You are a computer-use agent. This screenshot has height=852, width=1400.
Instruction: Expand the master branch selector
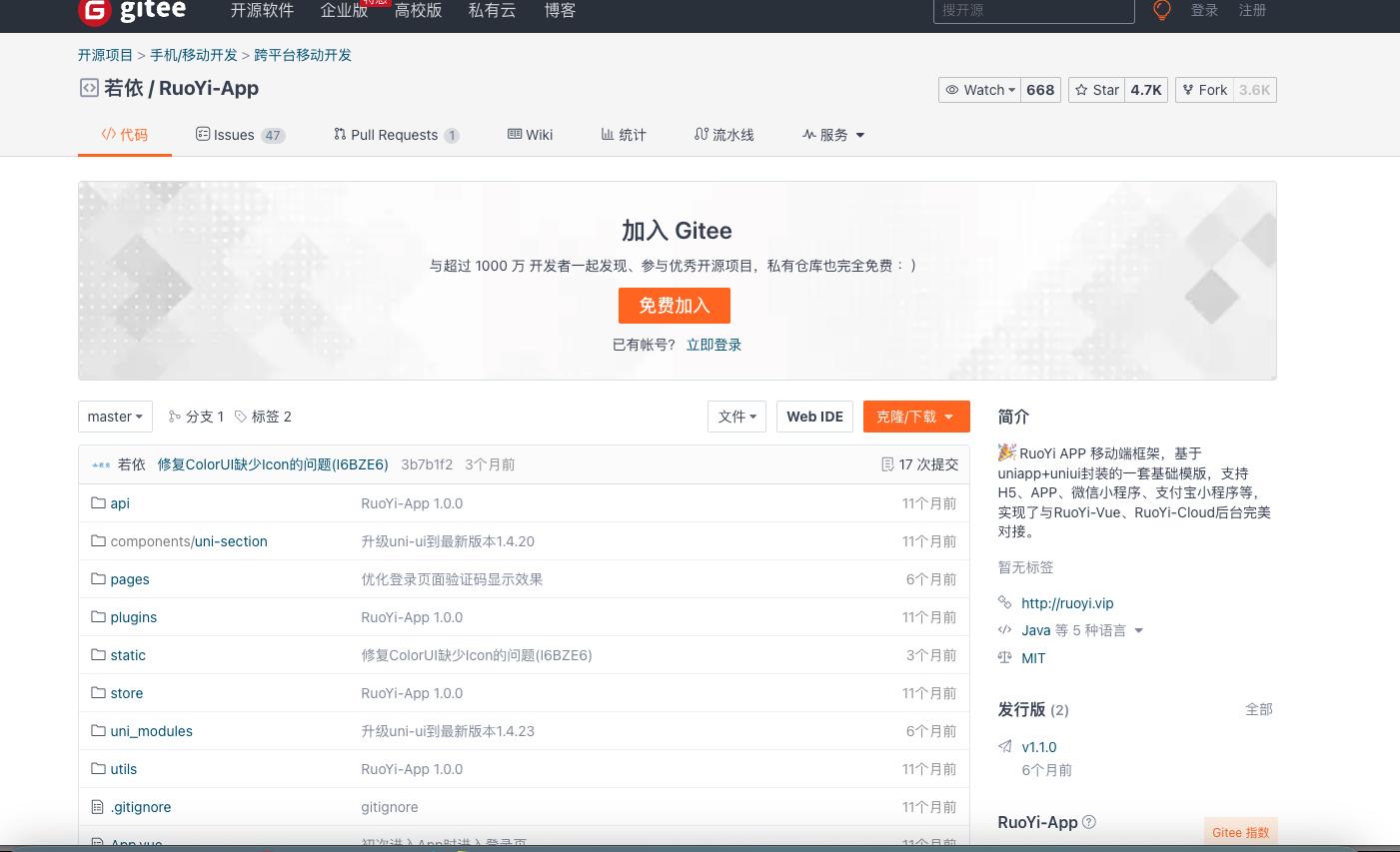[115, 417]
